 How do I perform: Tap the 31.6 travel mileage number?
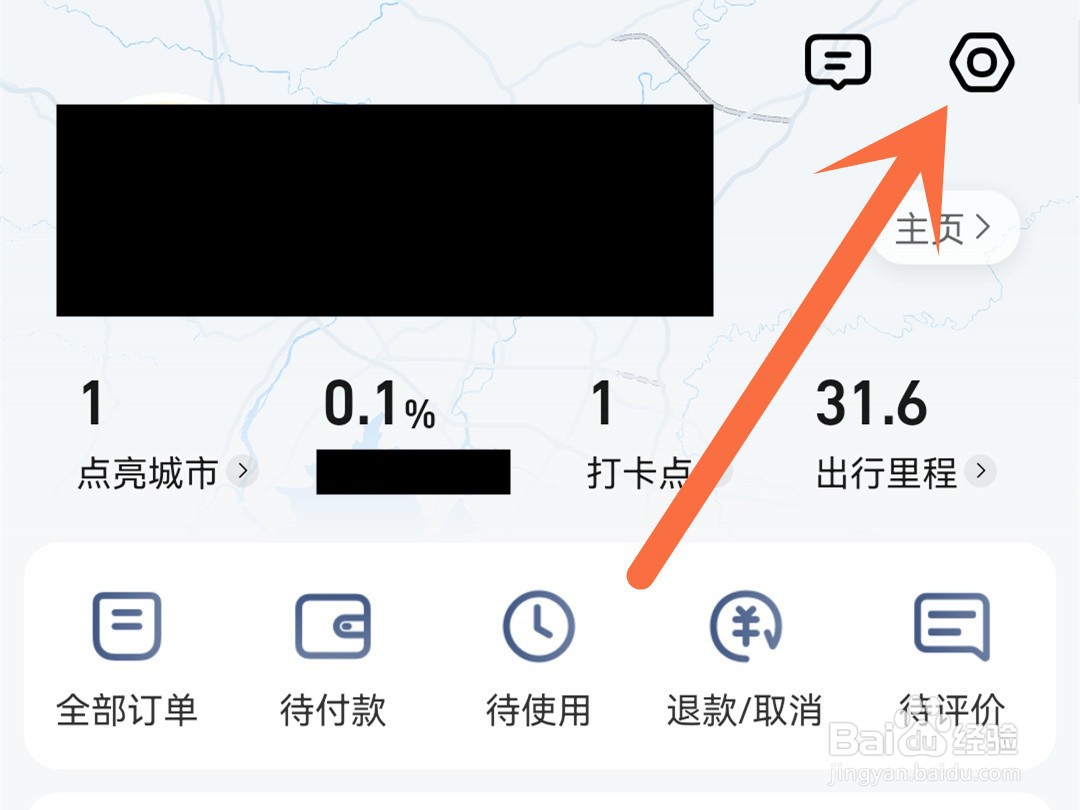pos(872,404)
